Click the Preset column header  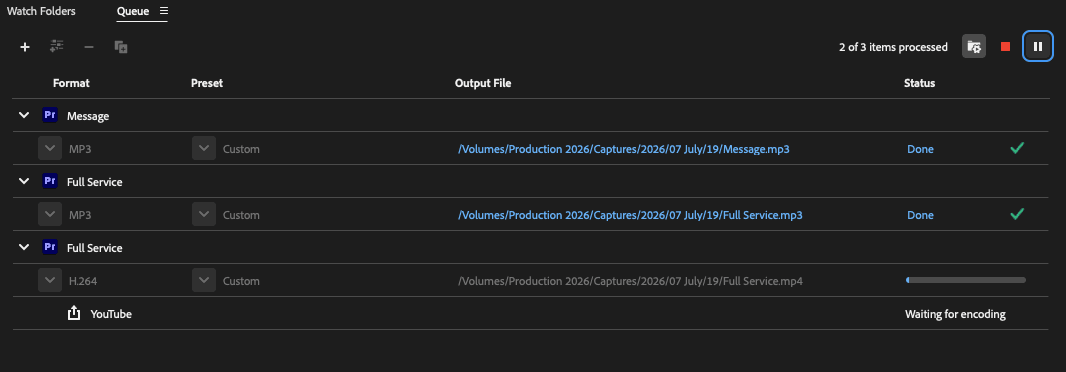point(207,83)
